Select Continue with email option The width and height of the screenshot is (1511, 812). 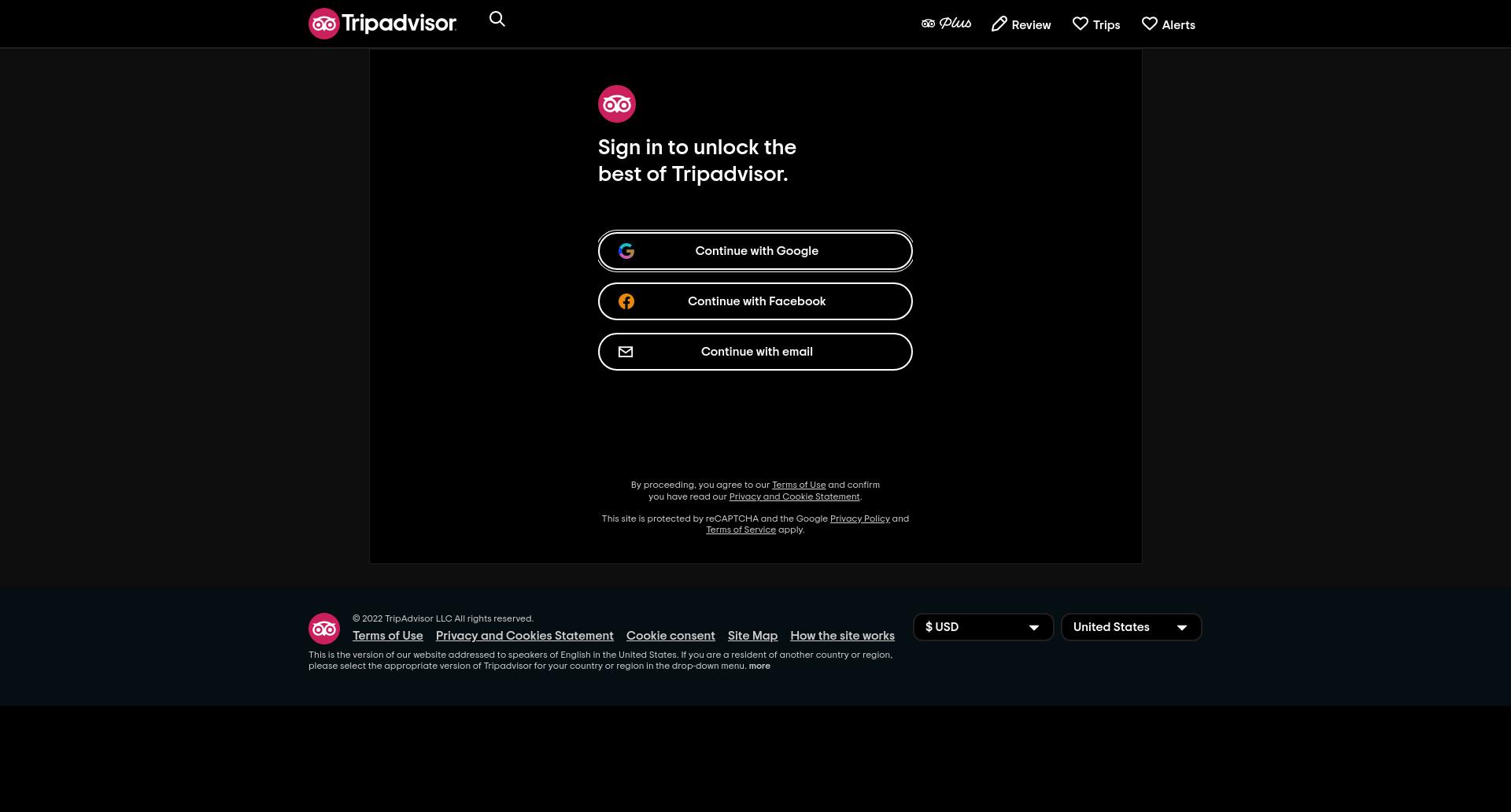(755, 352)
